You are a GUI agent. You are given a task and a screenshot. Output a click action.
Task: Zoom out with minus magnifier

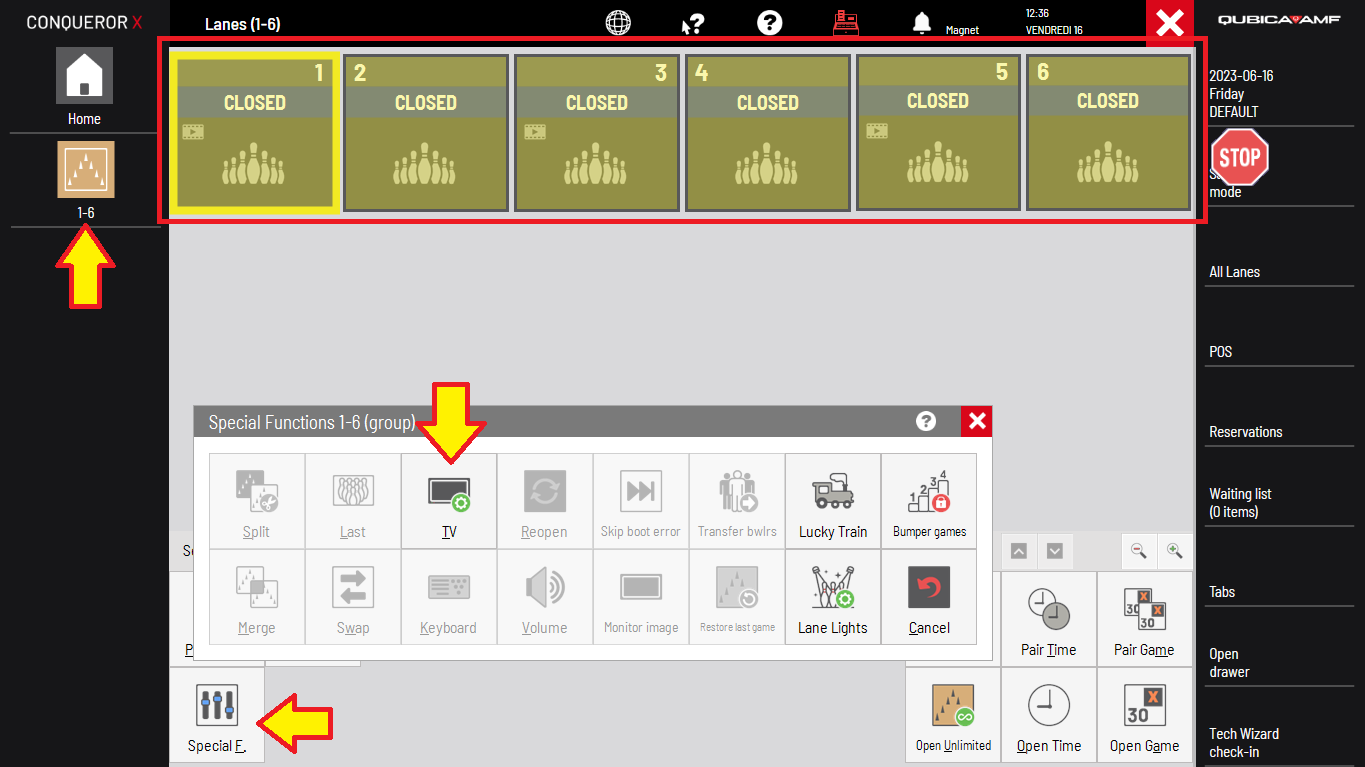(1138, 550)
